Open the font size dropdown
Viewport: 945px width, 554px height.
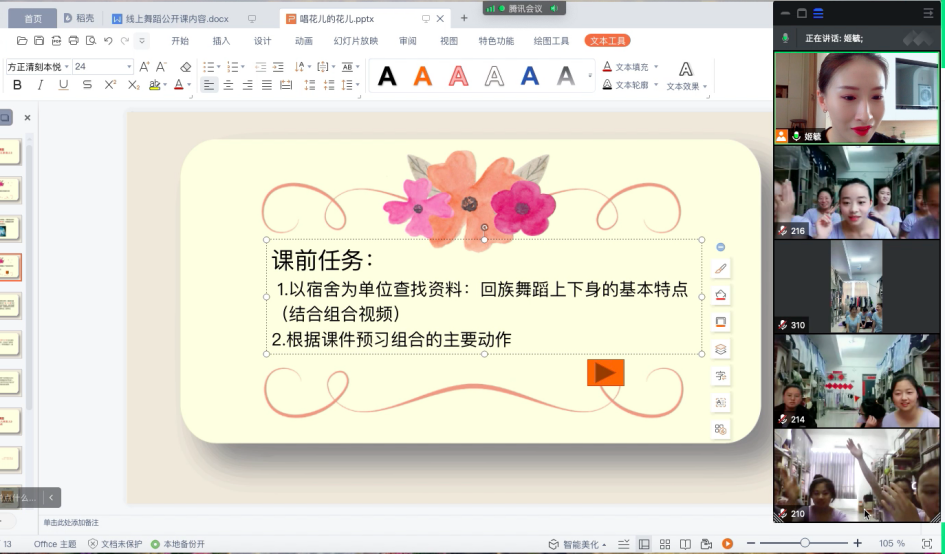129,67
